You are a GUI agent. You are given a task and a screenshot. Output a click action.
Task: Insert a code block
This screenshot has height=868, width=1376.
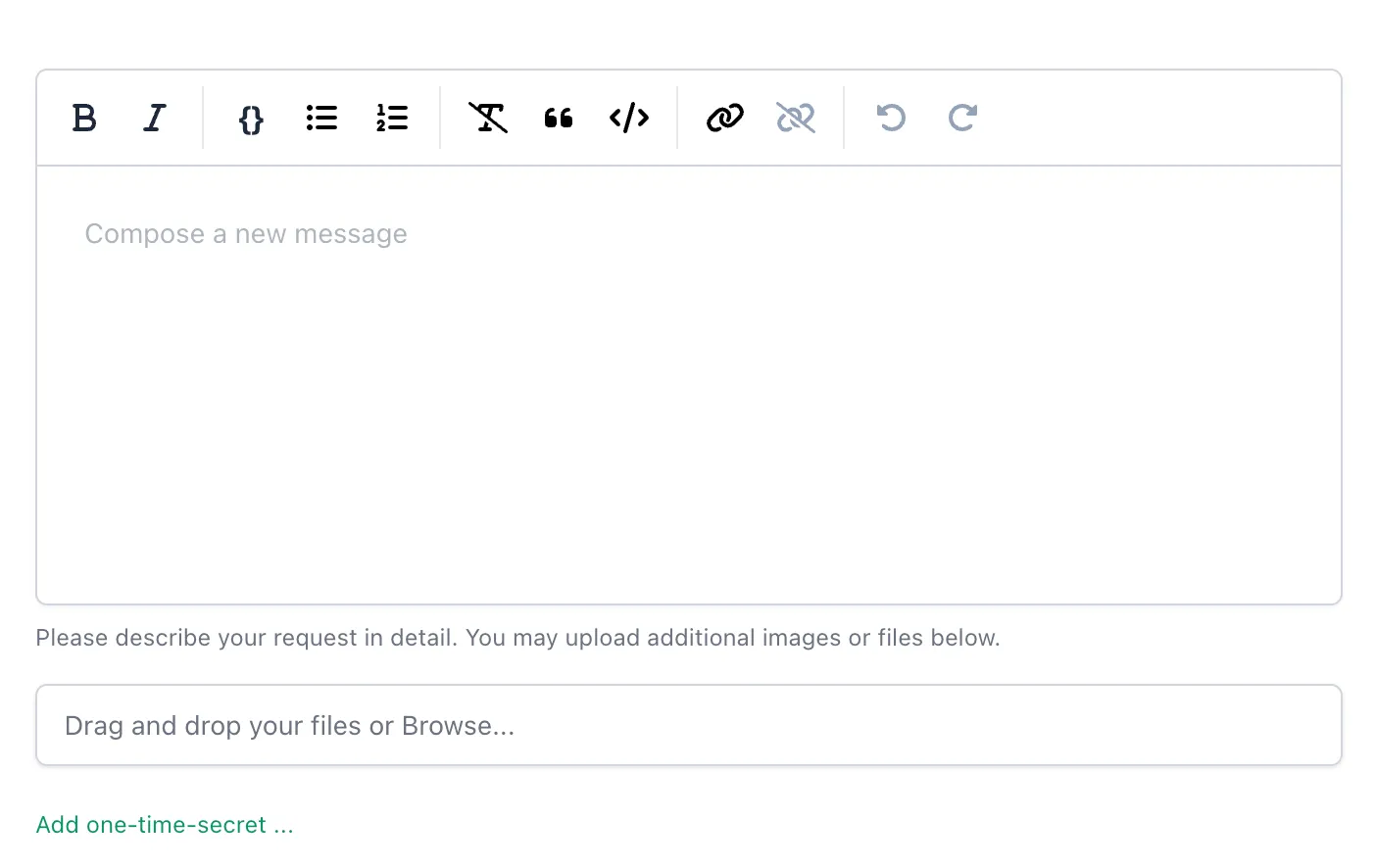click(628, 118)
